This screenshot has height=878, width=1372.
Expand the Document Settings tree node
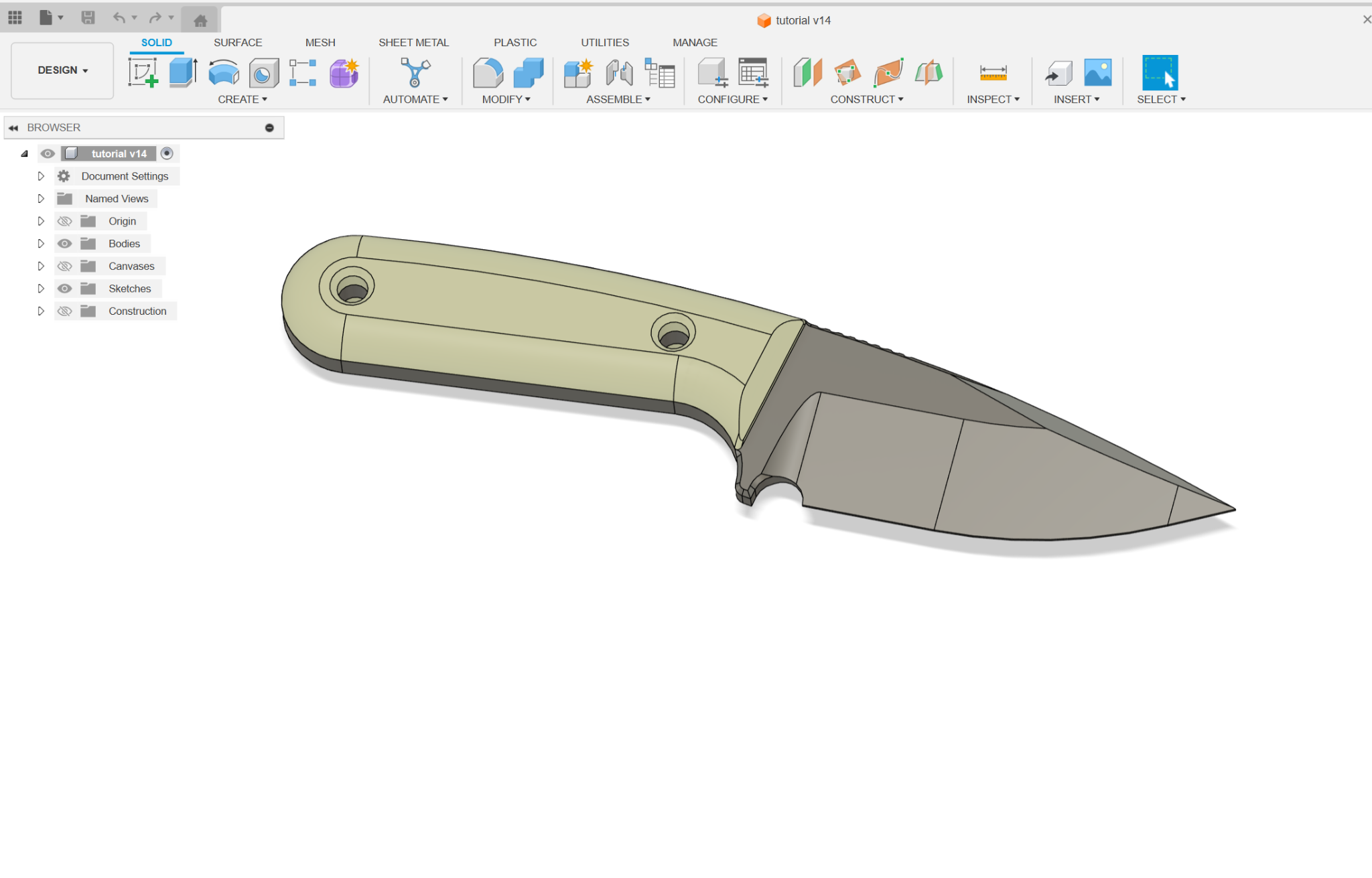[41, 176]
